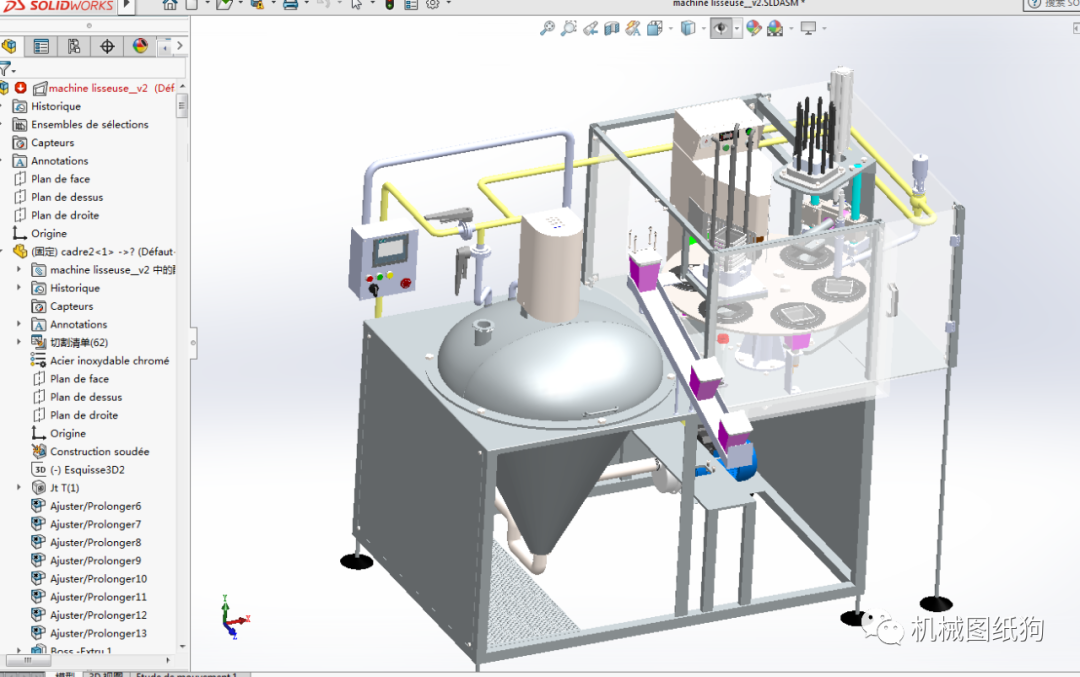Select Acier inoxydable chromé material

[109, 360]
